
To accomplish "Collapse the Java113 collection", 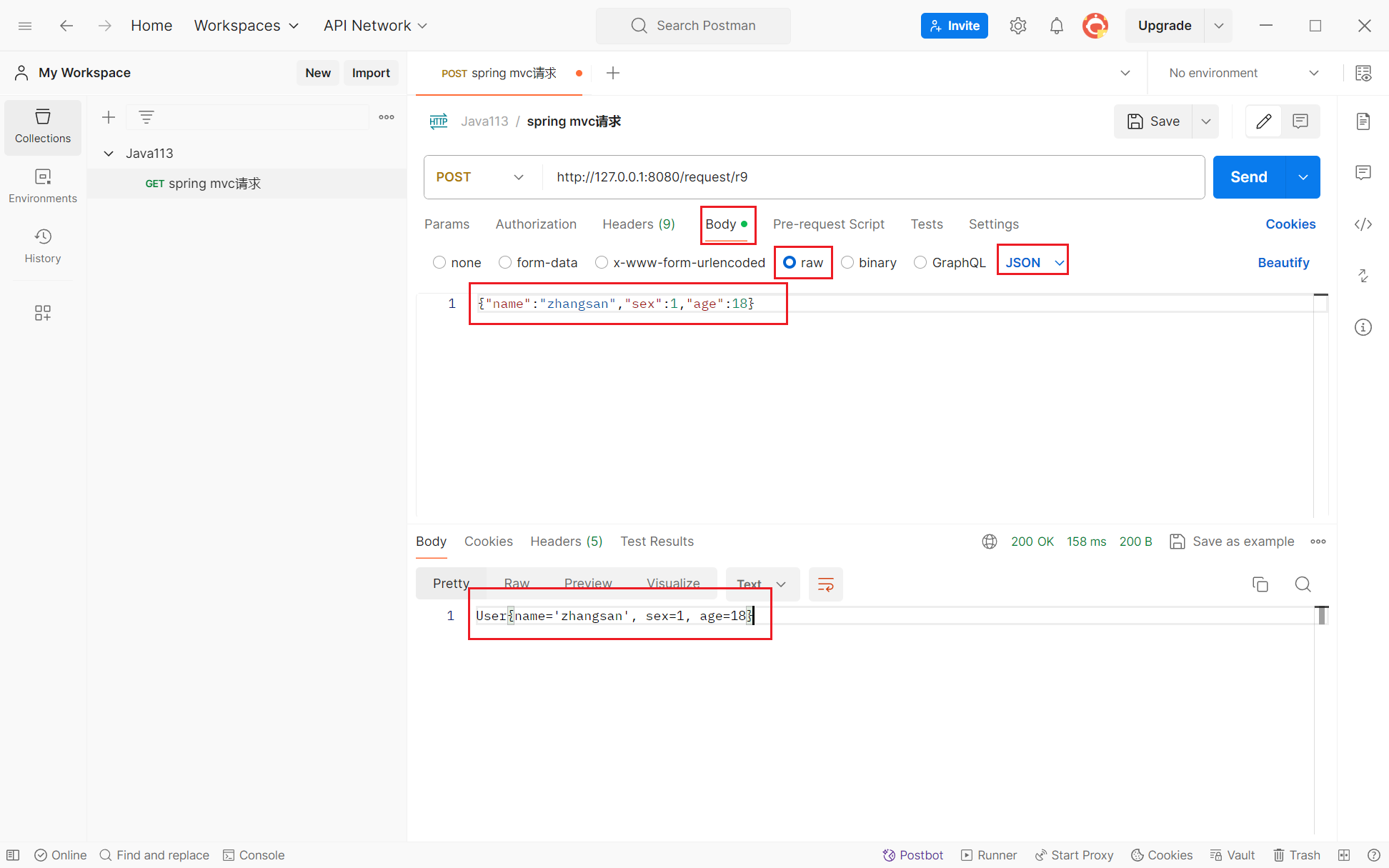I will (x=109, y=154).
